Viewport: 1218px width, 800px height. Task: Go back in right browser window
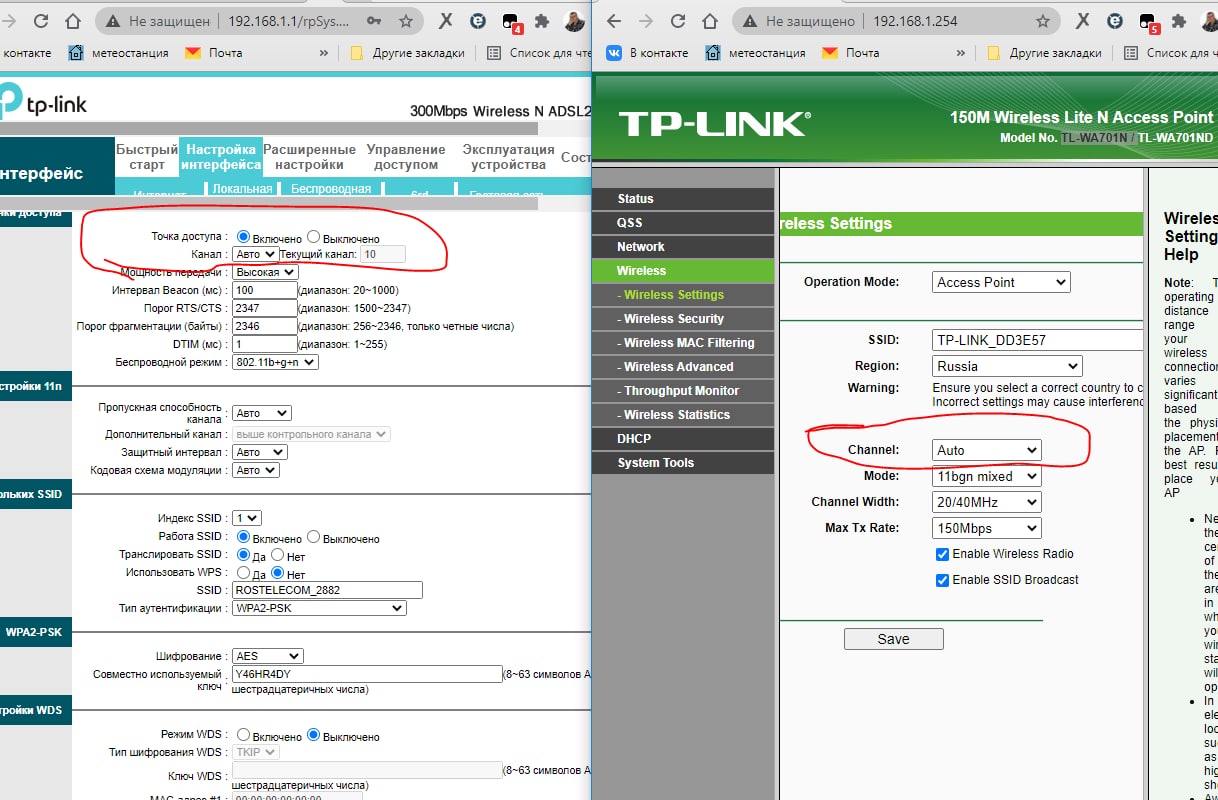tap(614, 21)
